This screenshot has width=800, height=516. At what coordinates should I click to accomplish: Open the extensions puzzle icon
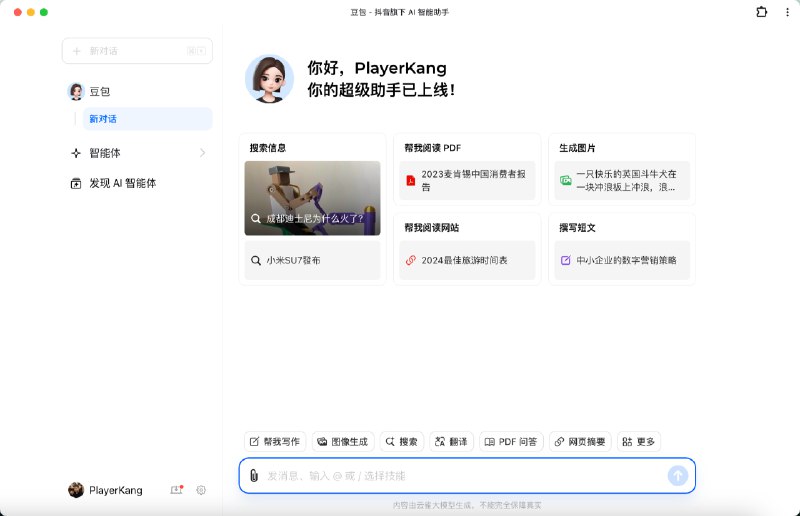[x=761, y=12]
